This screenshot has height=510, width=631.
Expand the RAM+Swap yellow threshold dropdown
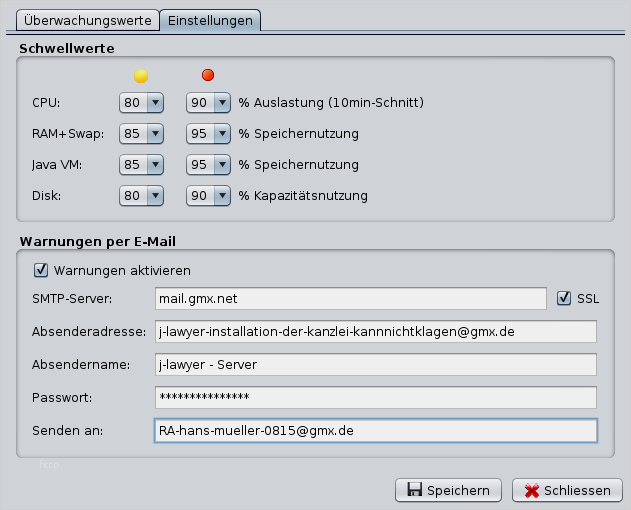click(x=141, y=133)
